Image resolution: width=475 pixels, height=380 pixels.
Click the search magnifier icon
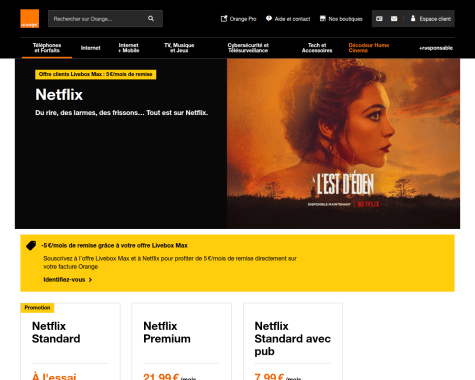(x=151, y=19)
